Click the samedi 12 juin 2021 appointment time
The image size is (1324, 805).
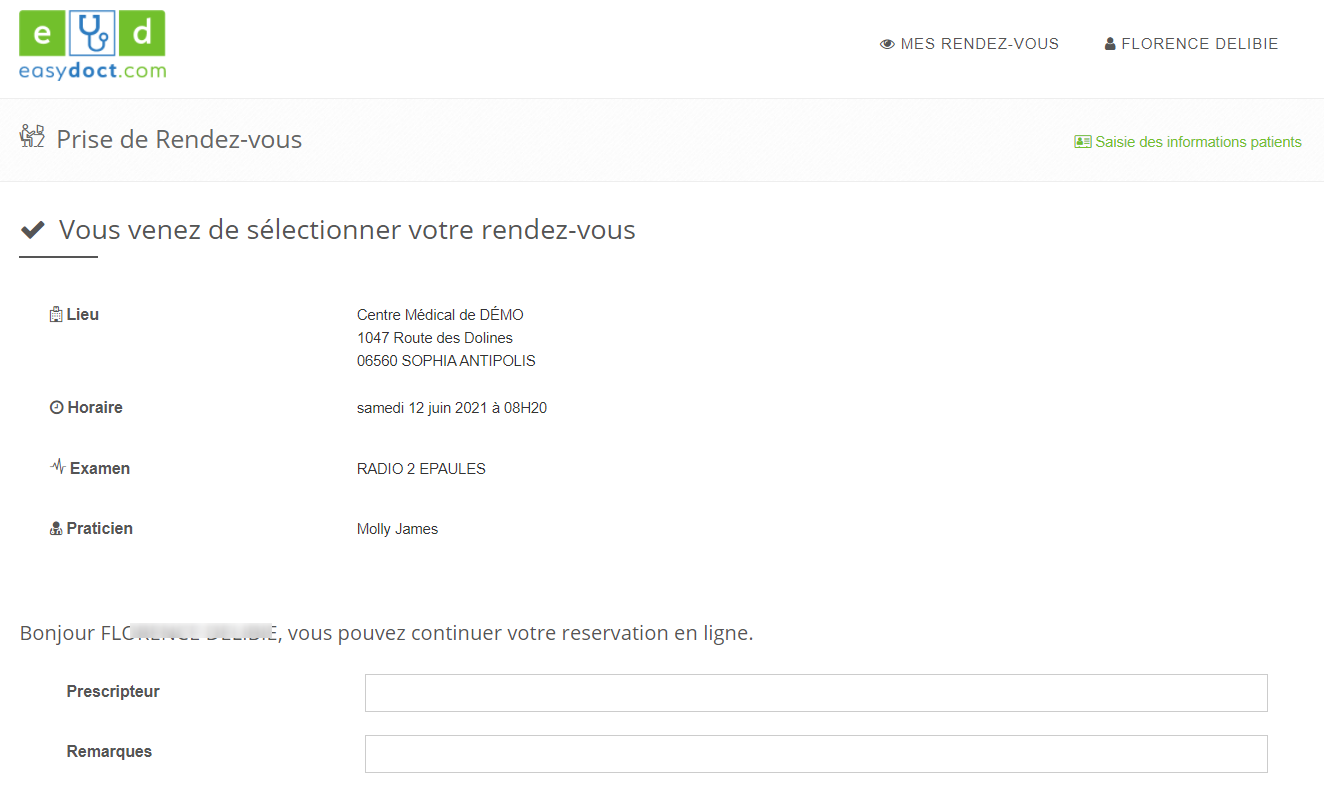pos(452,408)
